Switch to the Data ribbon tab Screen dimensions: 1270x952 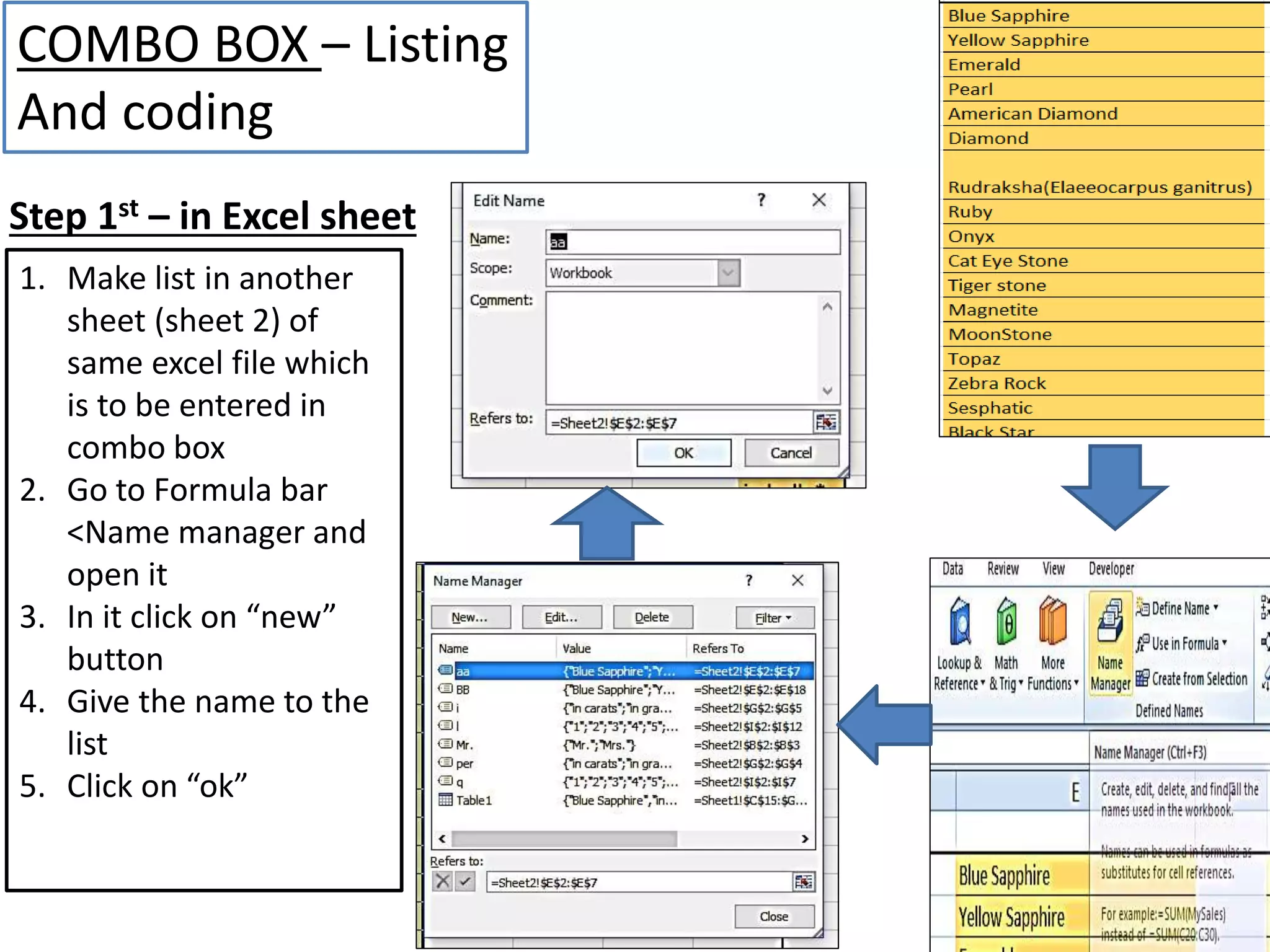click(x=953, y=569)
